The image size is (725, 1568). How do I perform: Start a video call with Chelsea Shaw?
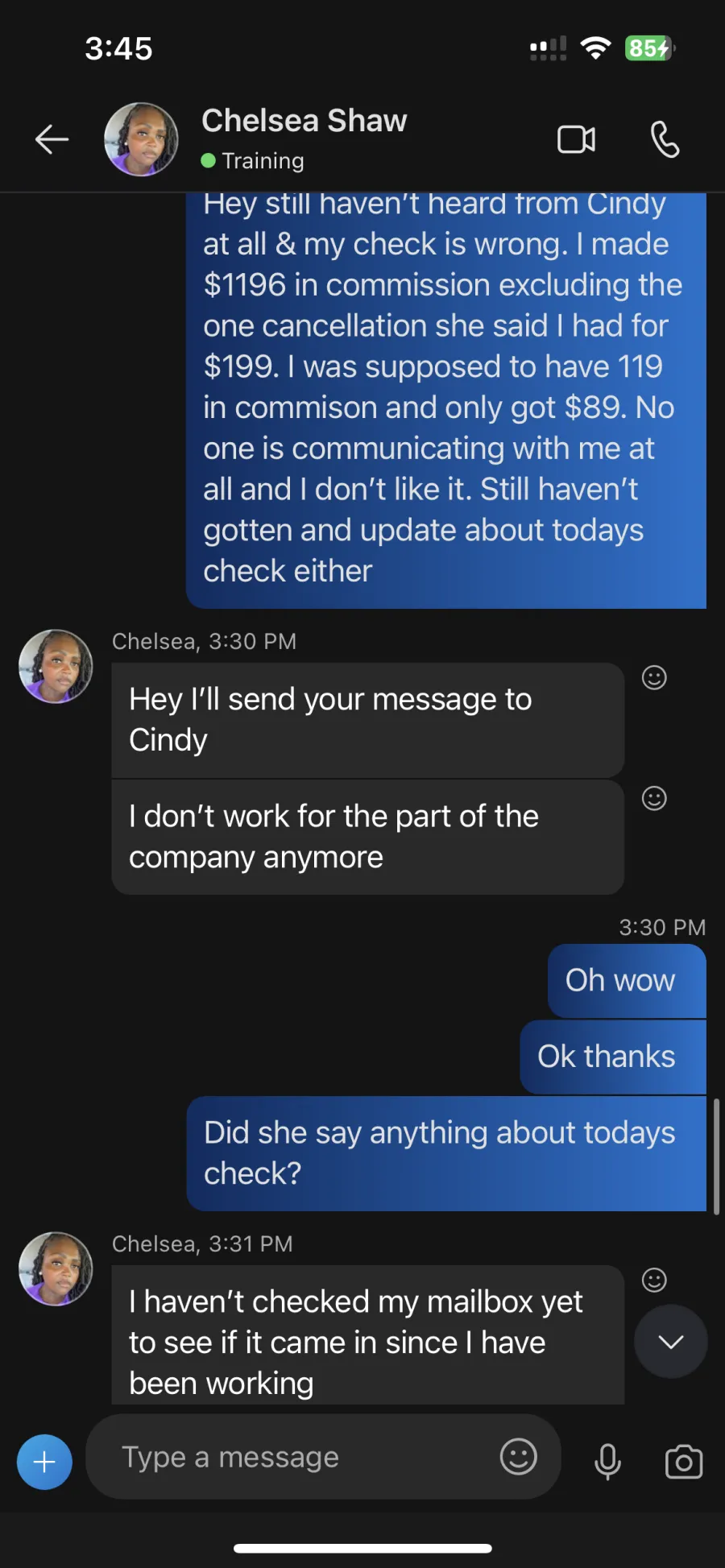tap(576, 139)
